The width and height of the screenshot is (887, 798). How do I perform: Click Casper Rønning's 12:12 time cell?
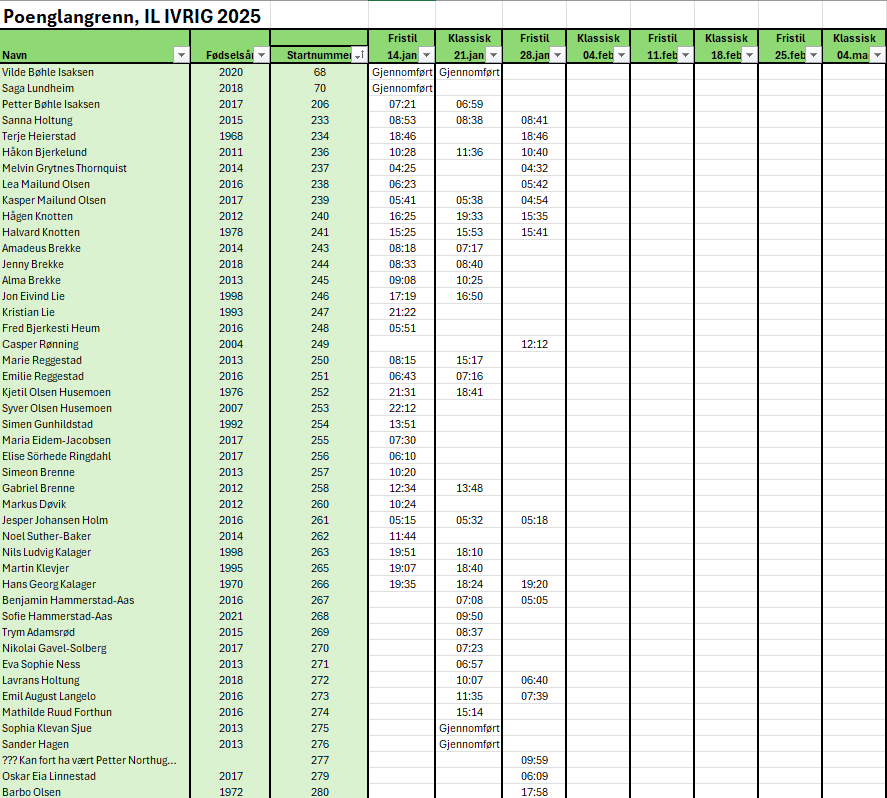coord(534,344)
